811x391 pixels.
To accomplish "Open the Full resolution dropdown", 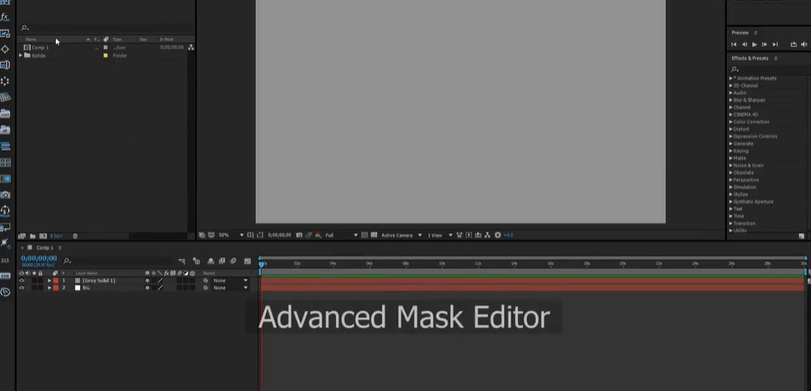I will [341, 235].
